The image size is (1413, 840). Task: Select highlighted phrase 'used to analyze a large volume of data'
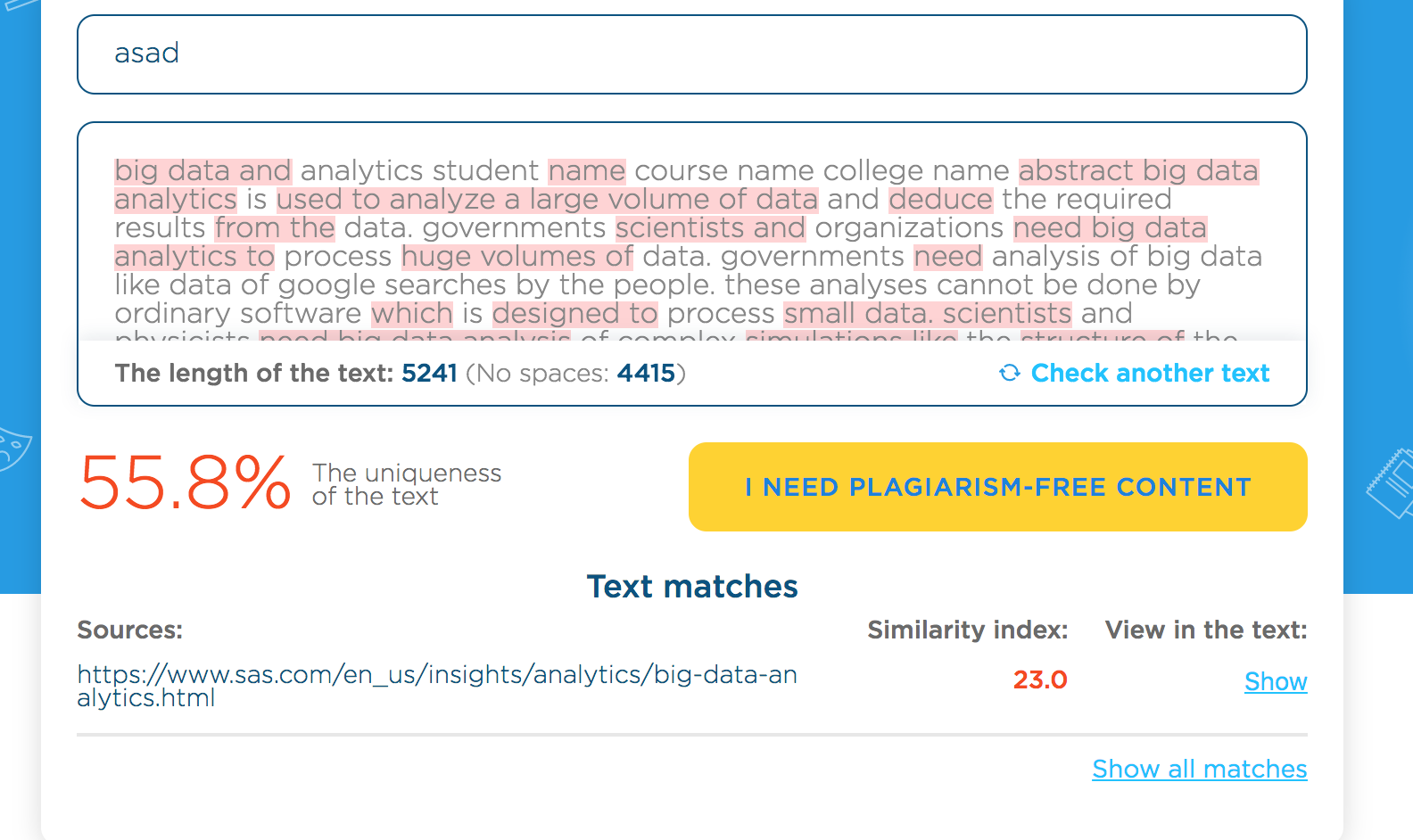point(547,199)
